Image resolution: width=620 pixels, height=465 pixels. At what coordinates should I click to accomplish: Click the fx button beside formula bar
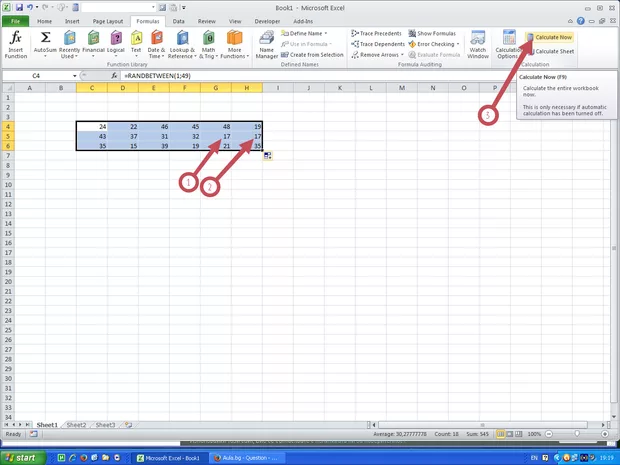coord(114,76)
